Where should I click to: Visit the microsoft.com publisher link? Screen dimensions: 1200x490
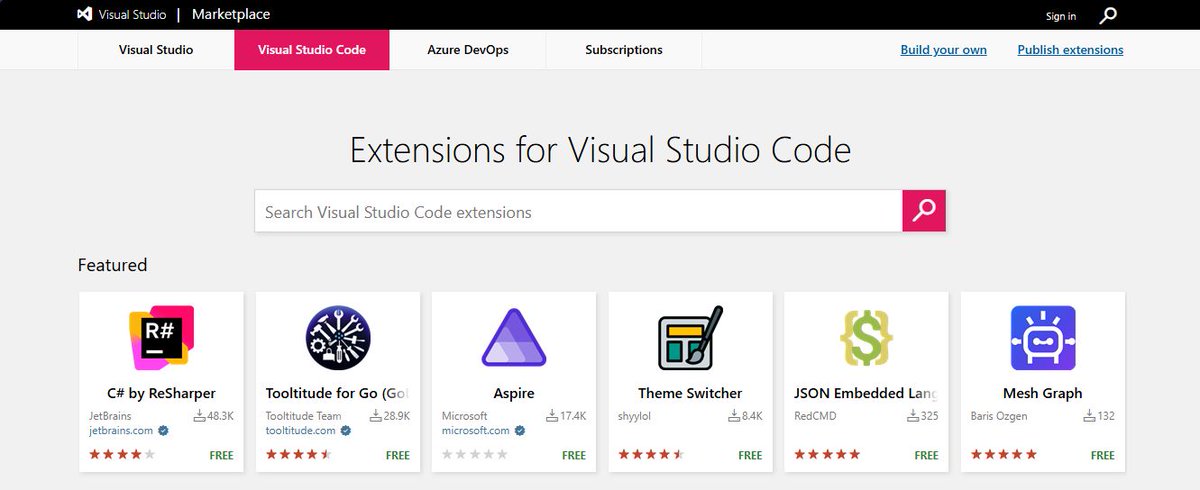[476, 431]
